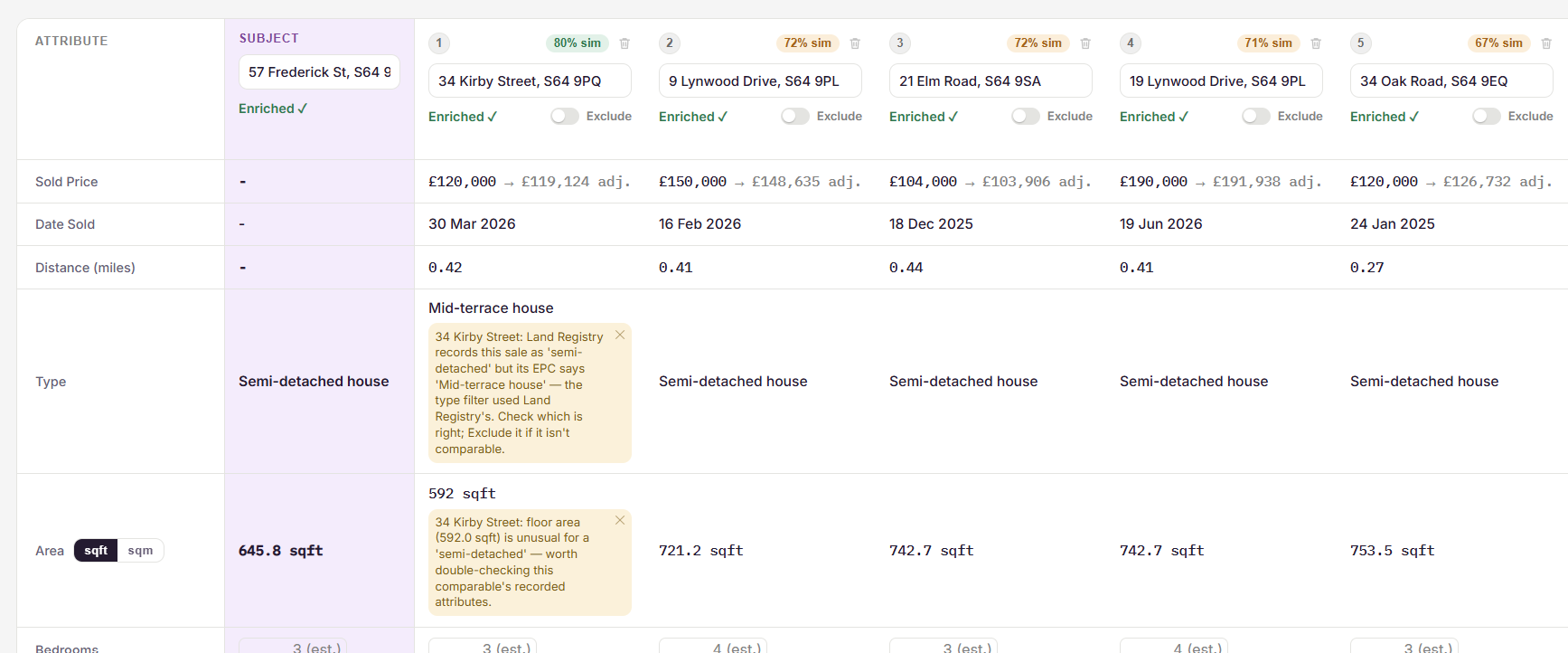Click the subject Enriched status label
The height and width of the screenshot is (653, 1568).
(273, 109)
